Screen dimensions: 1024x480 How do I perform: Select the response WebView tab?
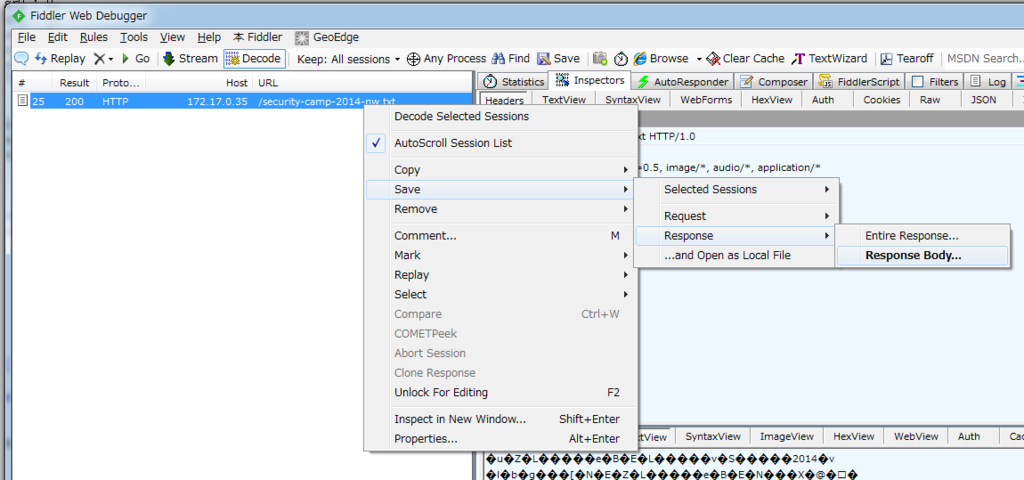(x=916, y=436)
